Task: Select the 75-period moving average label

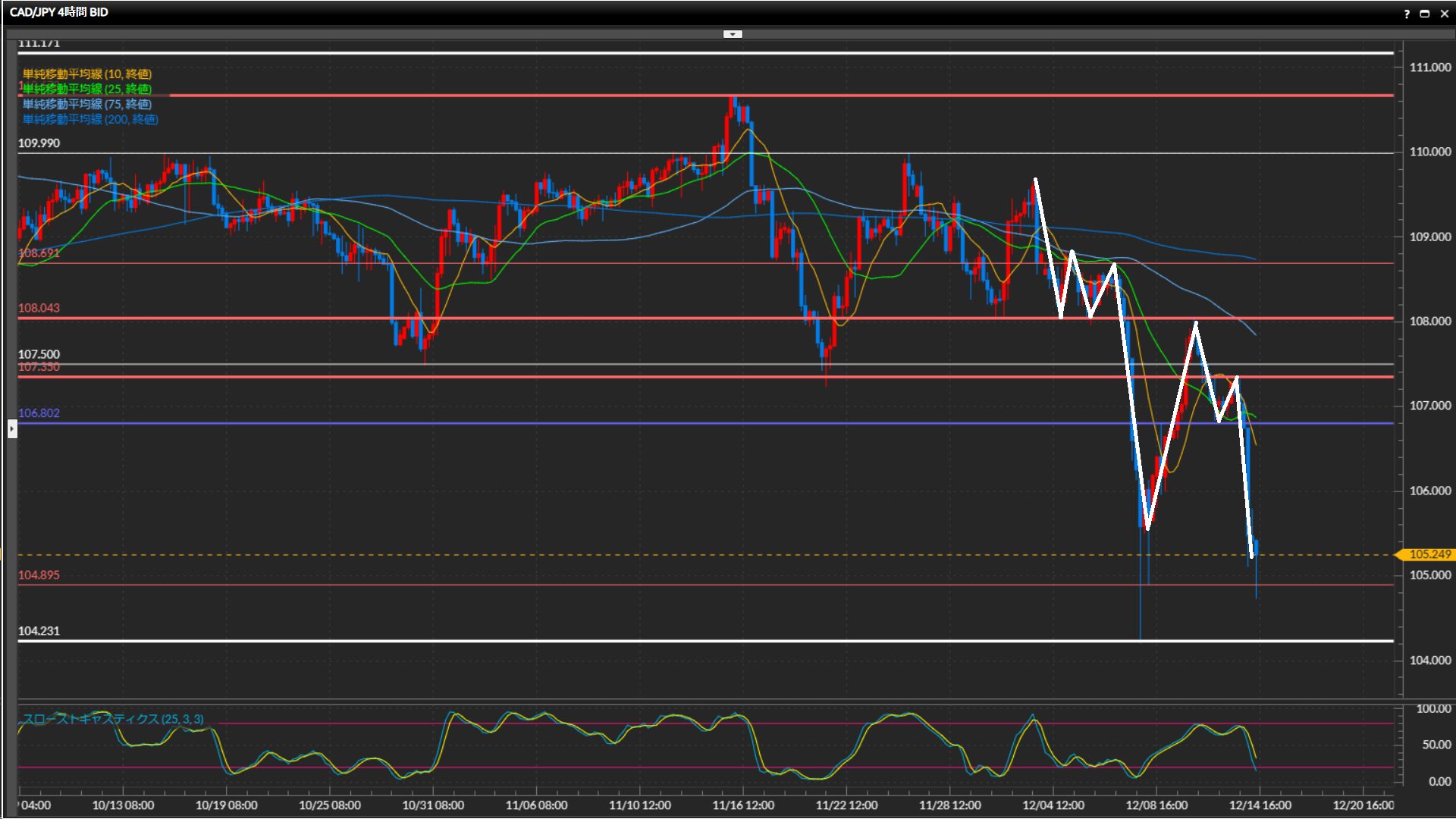Action: 87,104
